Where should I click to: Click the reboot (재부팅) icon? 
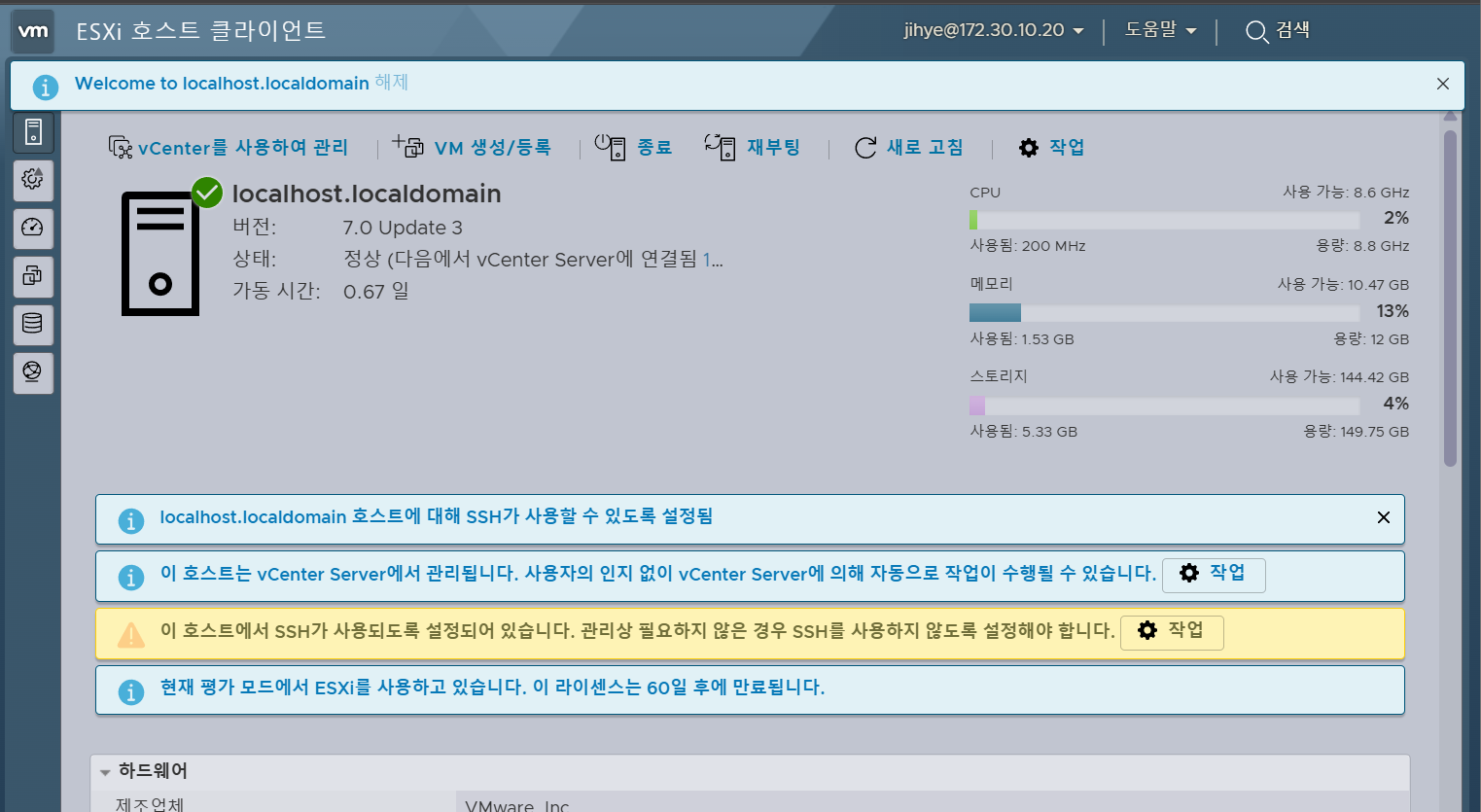click(720, 147)
